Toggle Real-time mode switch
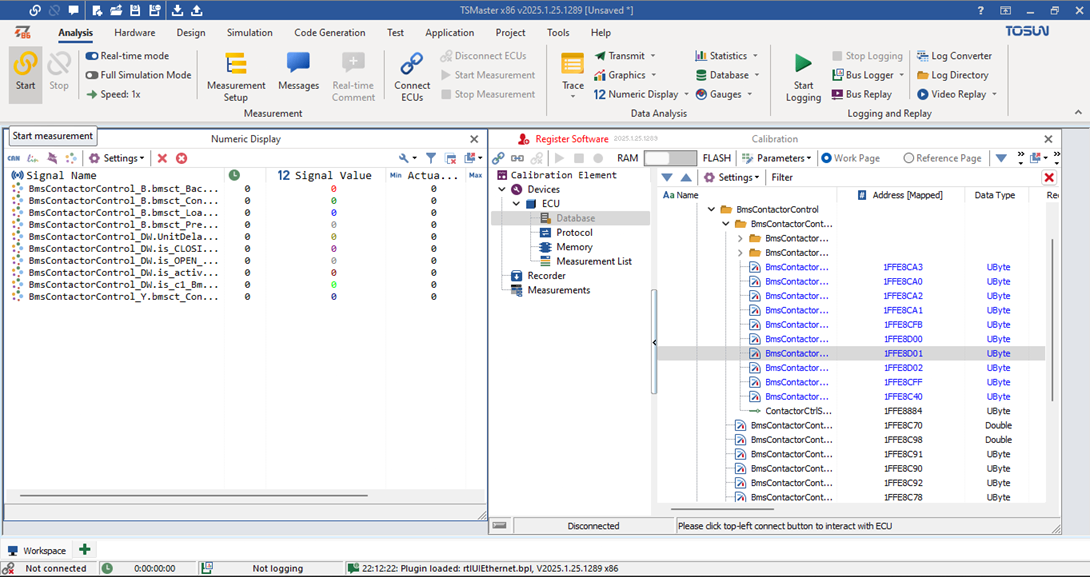This screenshot has width=1090, height=577. tap(92, 56)
